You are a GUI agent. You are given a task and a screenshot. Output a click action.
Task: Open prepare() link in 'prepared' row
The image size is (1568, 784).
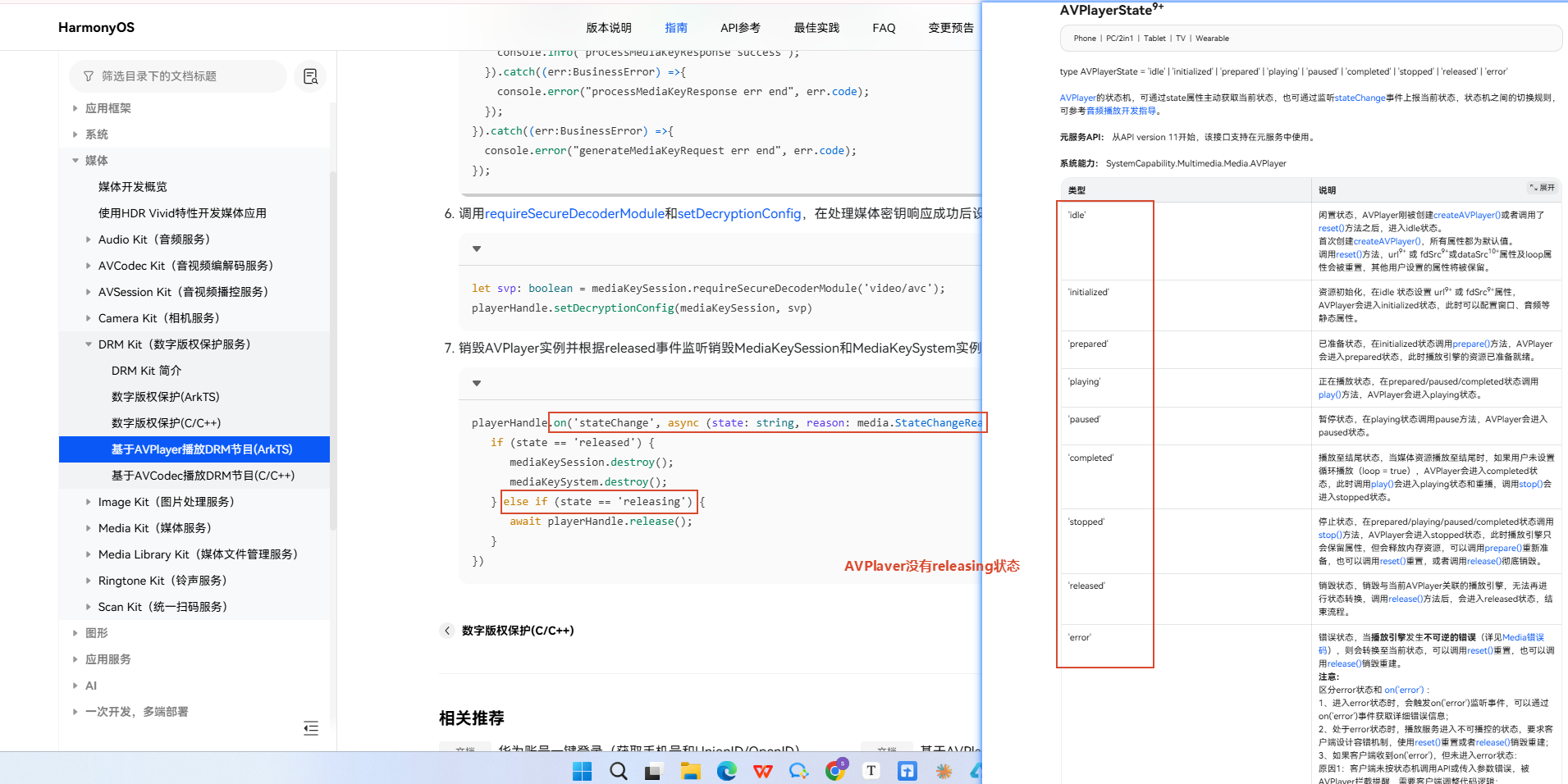click(1471, 344)
